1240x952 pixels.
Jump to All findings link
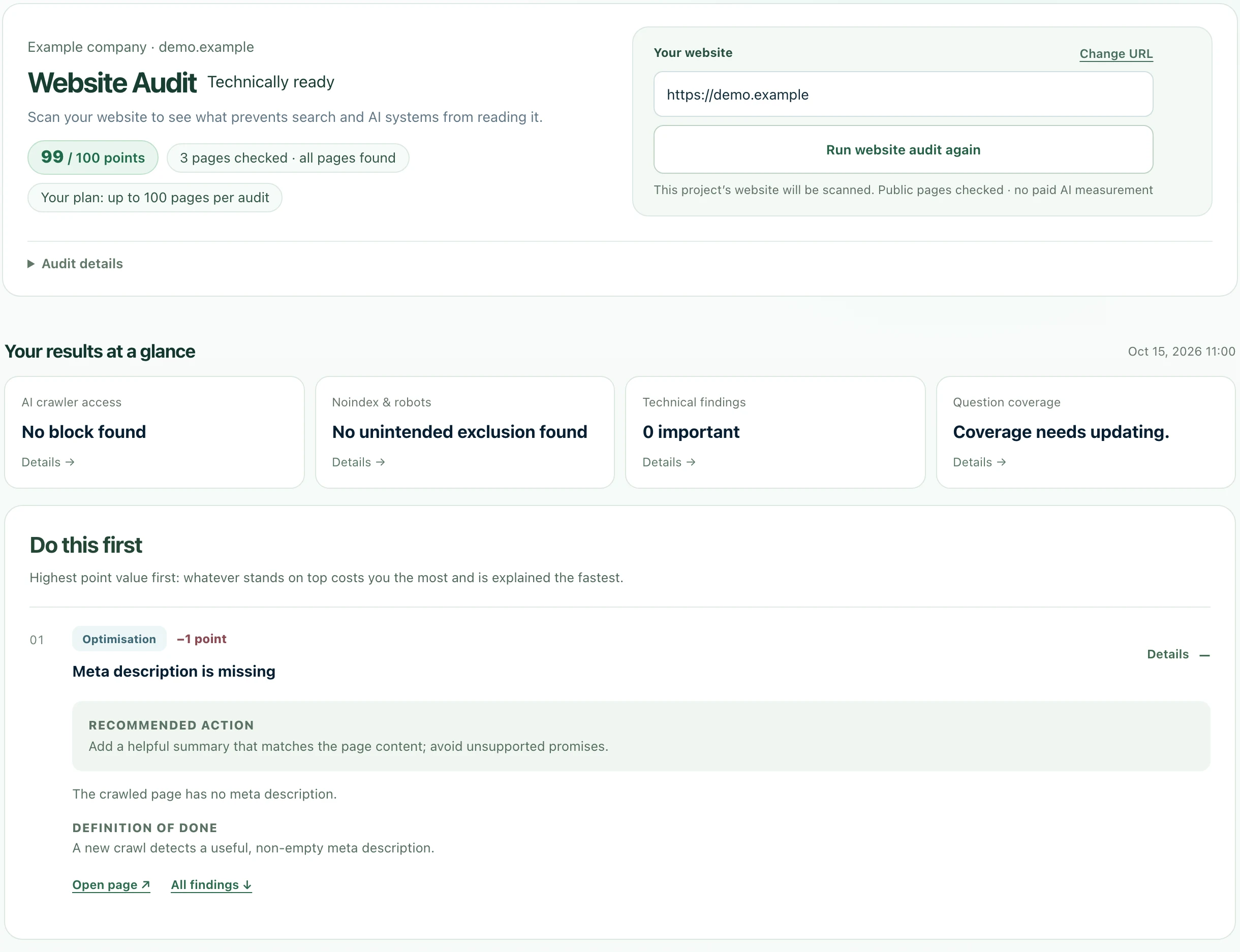[211, 884]
